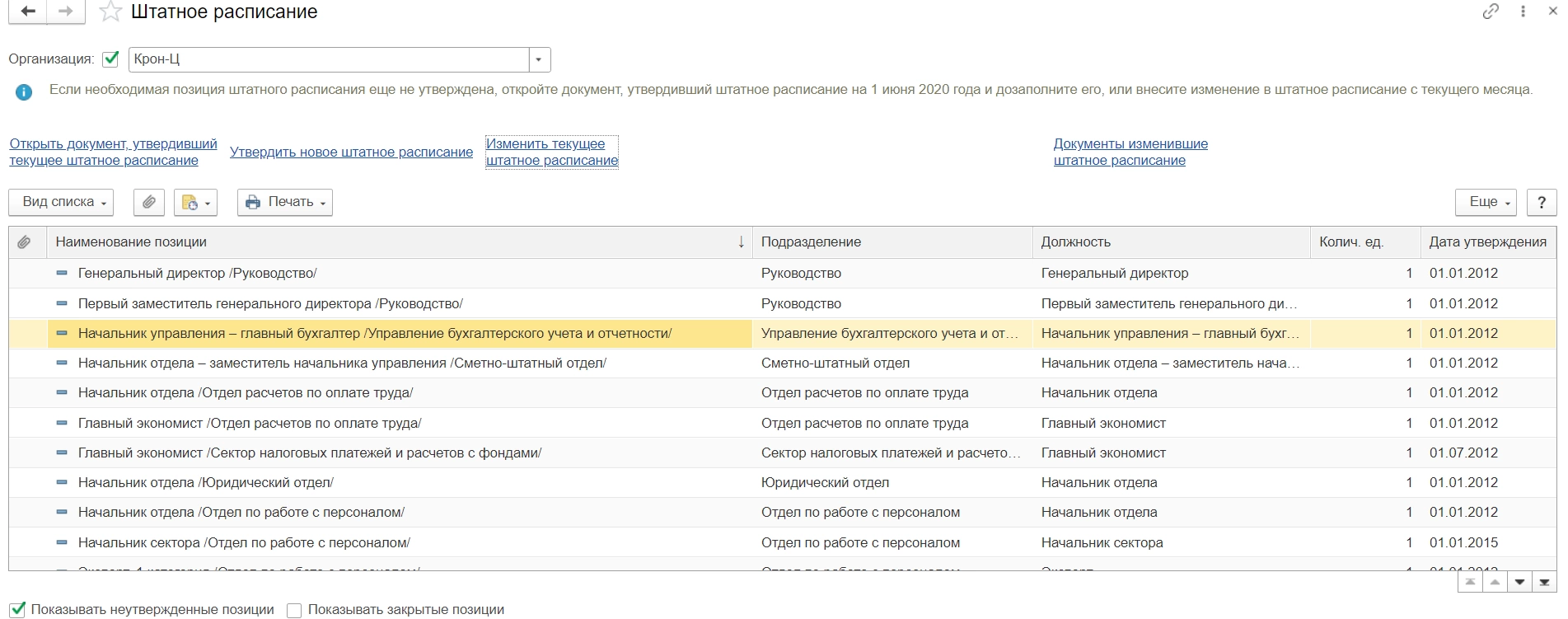Open the vertical three-dot options menu
1568x619 pixels.
(1523, 12)
